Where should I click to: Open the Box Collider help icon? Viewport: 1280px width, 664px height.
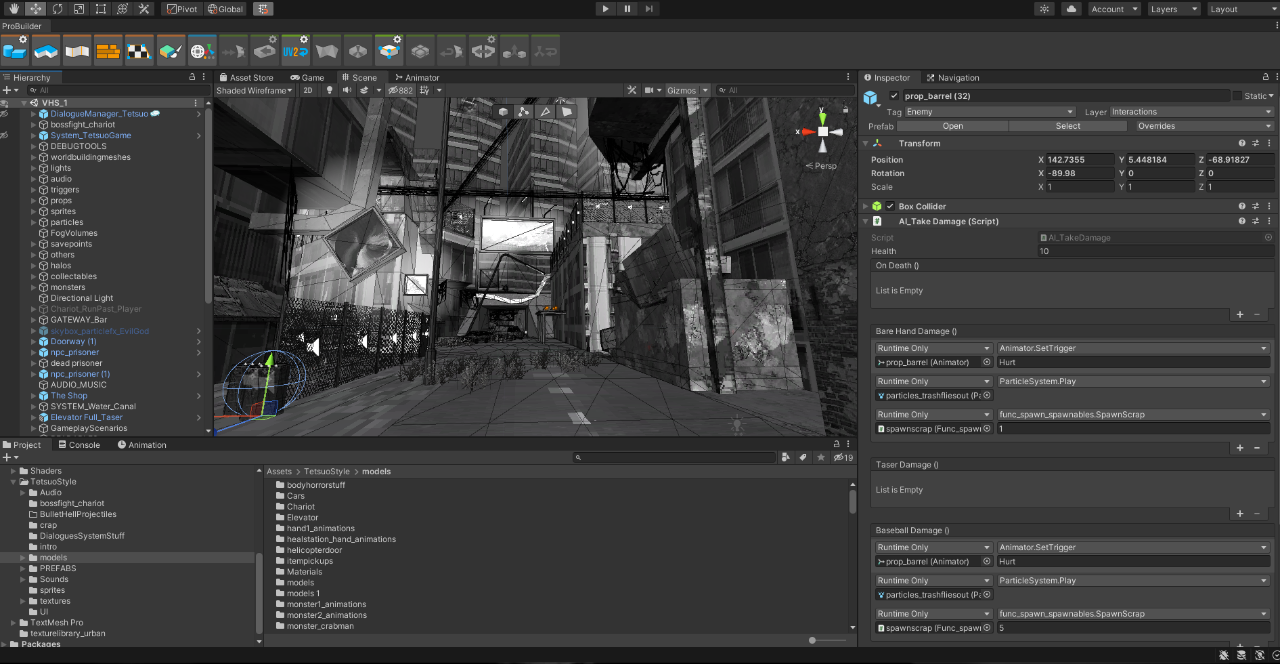(x=1242, y=206)
